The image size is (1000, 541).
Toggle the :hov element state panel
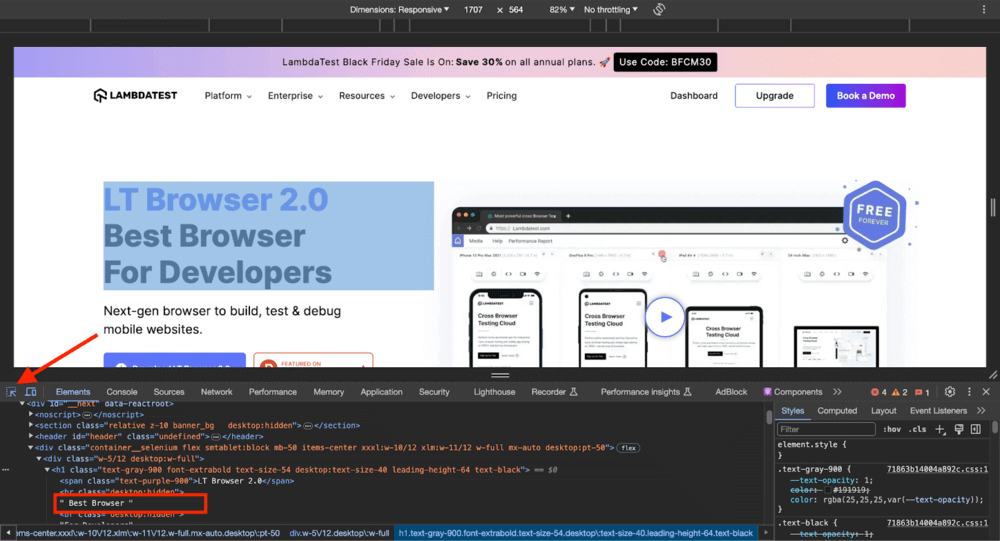(x=893, y=429)
